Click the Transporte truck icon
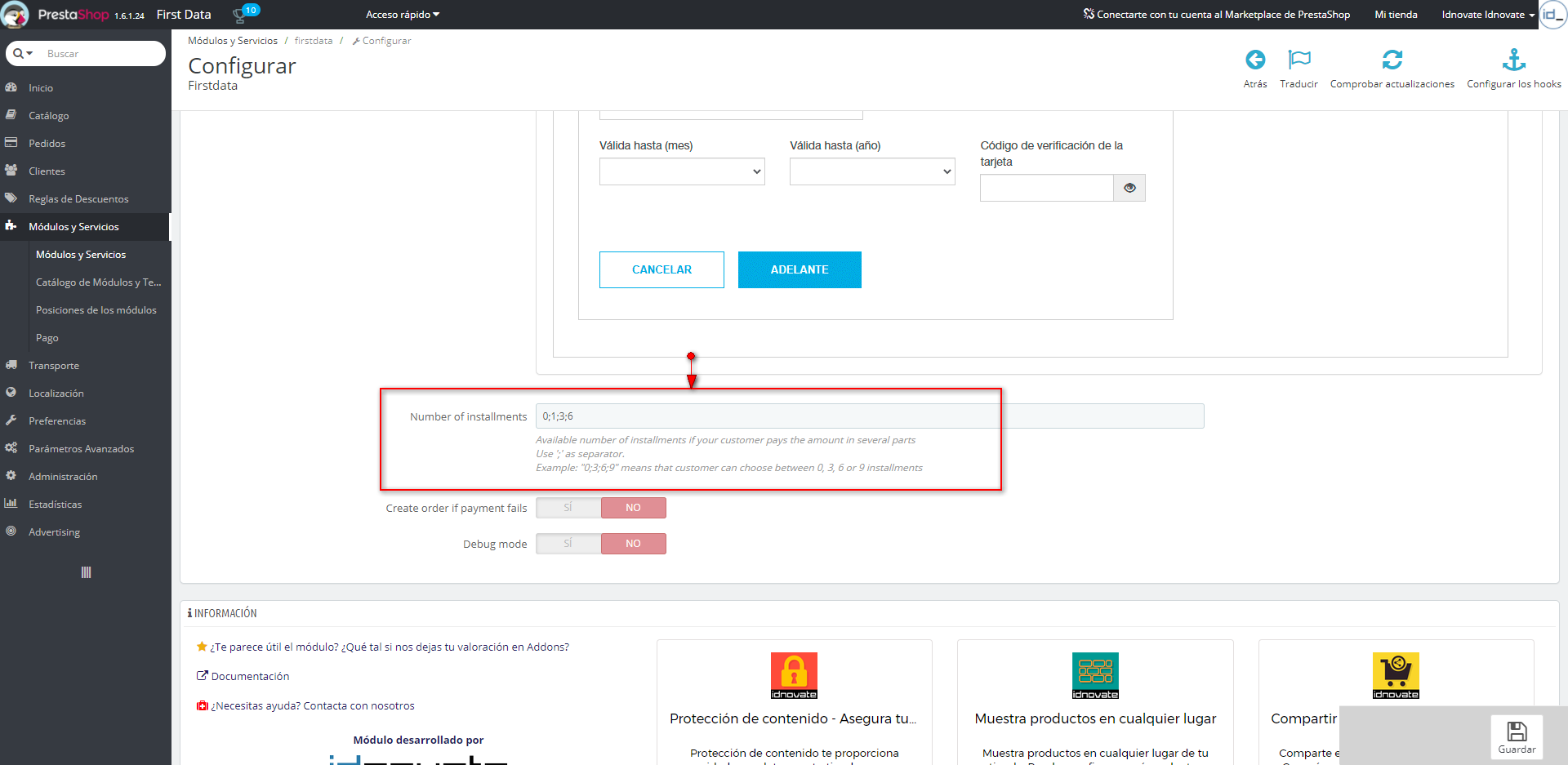This screenshot has height=765, width=1568. 11,365
